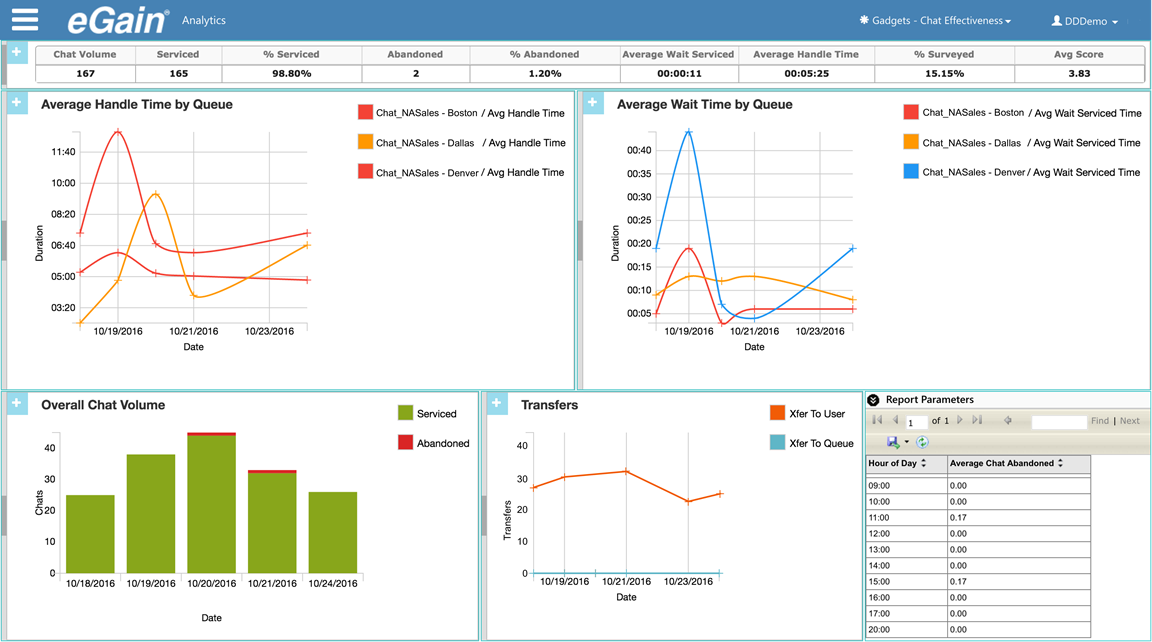Click the export/save floppy disk icon
The width and height of the screenshot is (1152, 642).
pyautogui.click(x=893, y=441)
